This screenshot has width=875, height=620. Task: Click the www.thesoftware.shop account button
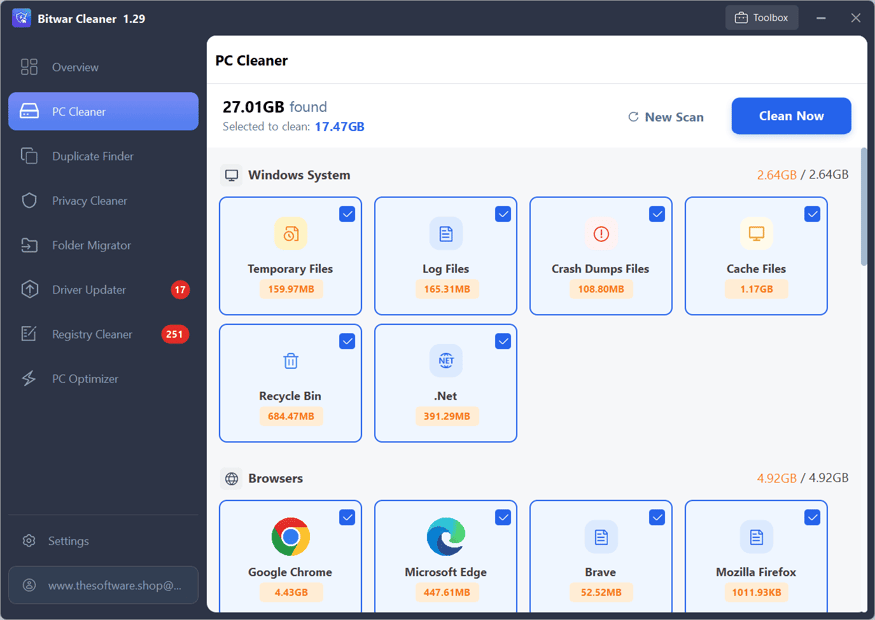point(103,585)
